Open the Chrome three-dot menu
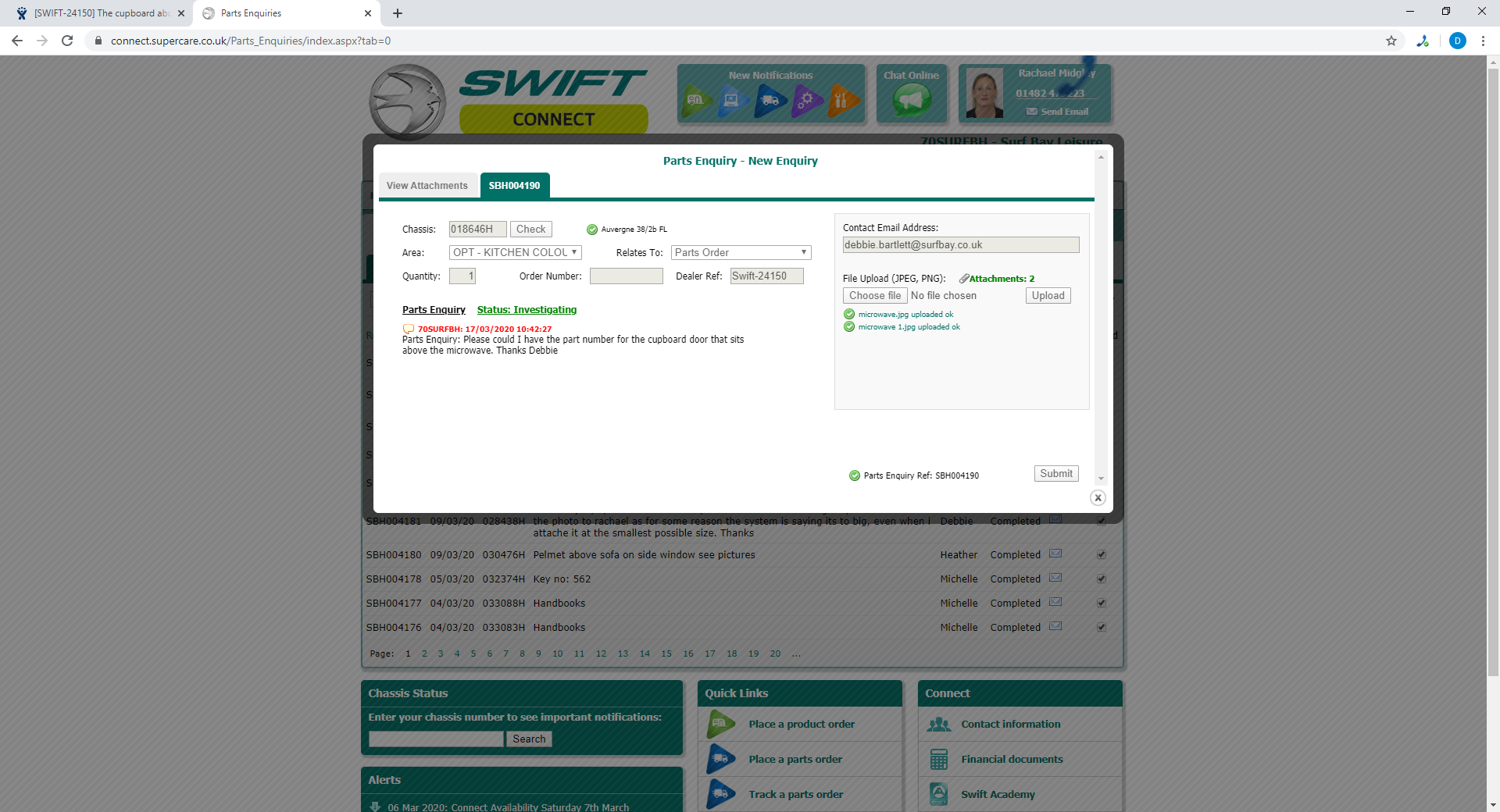The width and height of the screenshot is (1500, 812). click(1483, 41)
